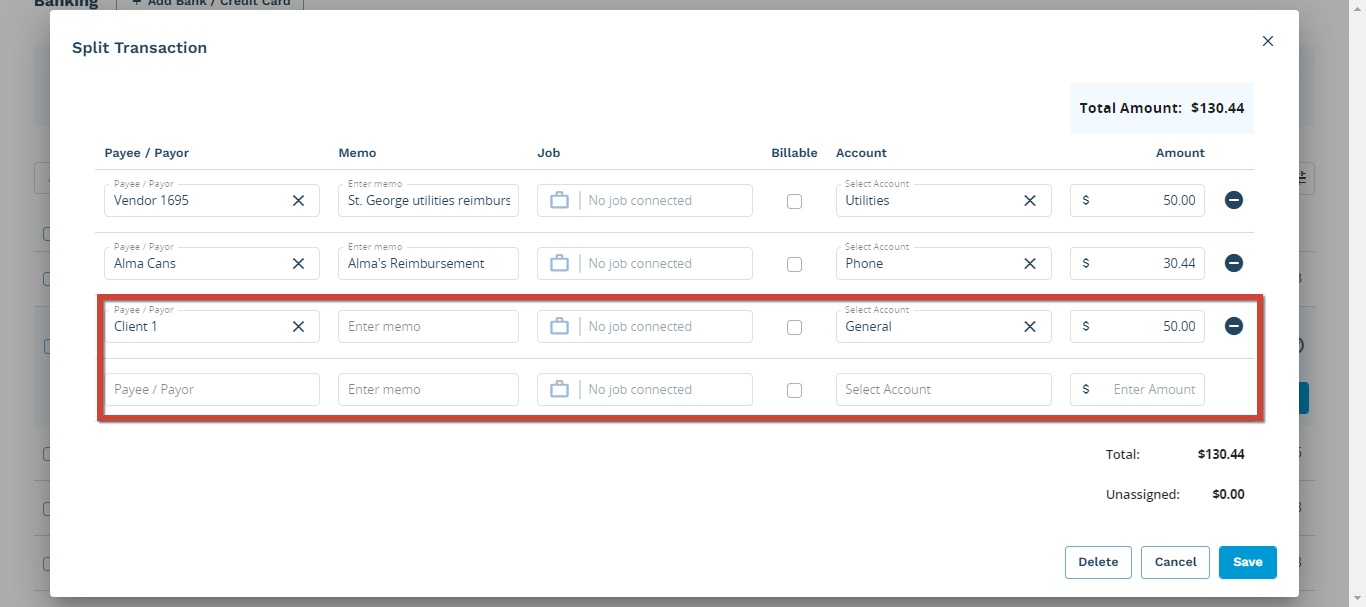Check Billable for Client 1 row
The image size is (1366, 607).
(794, 327)
